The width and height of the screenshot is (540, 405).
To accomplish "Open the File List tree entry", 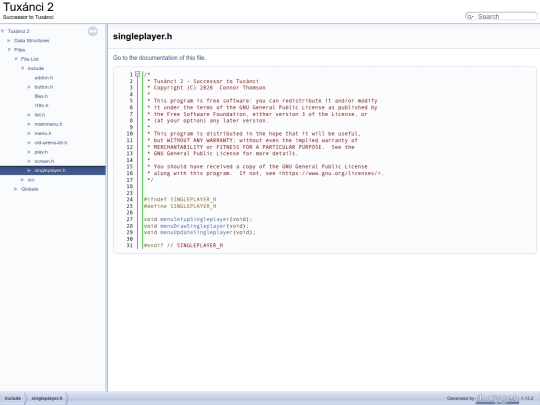I will coord(30,59).
